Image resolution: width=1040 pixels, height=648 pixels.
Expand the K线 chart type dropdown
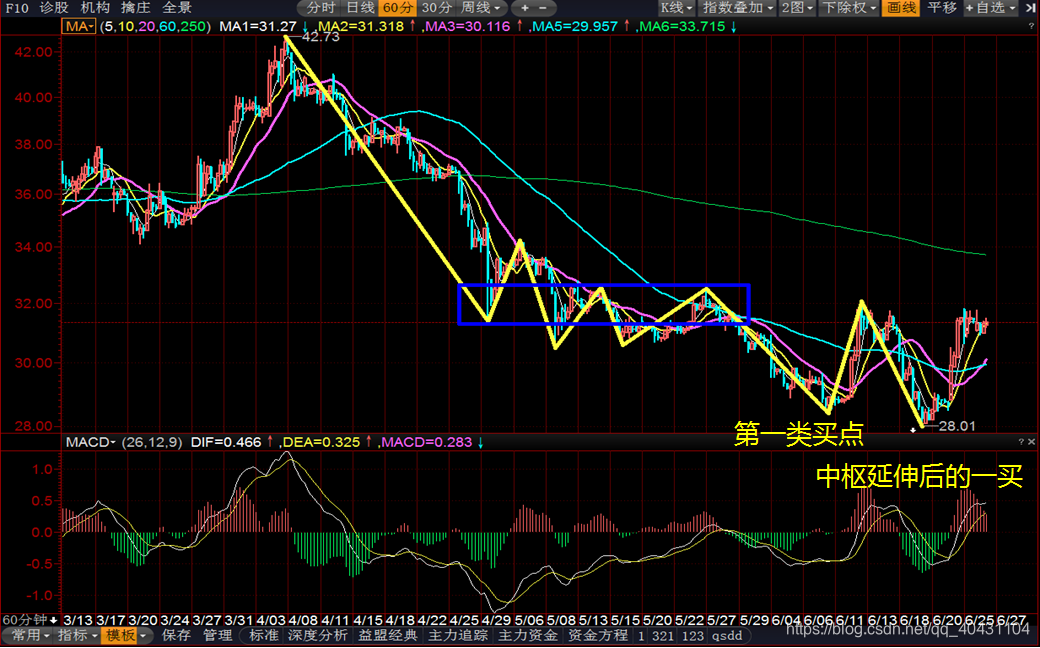[677, 8]
